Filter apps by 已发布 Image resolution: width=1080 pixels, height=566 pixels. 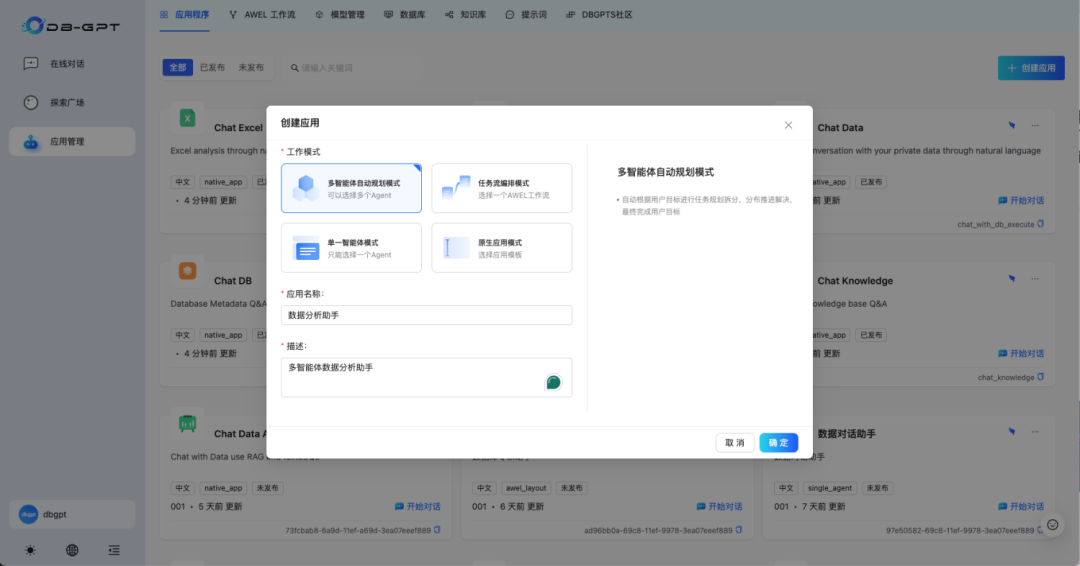[212, 67]
